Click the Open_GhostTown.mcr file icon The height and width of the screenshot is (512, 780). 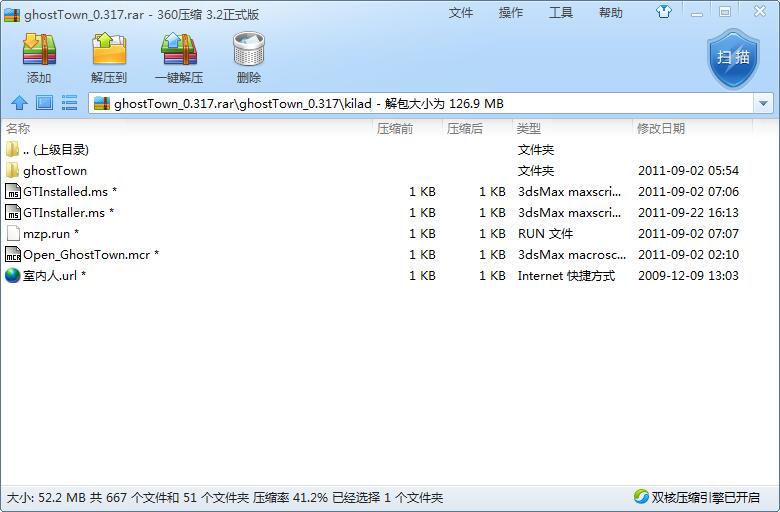[x=12, y=254]
